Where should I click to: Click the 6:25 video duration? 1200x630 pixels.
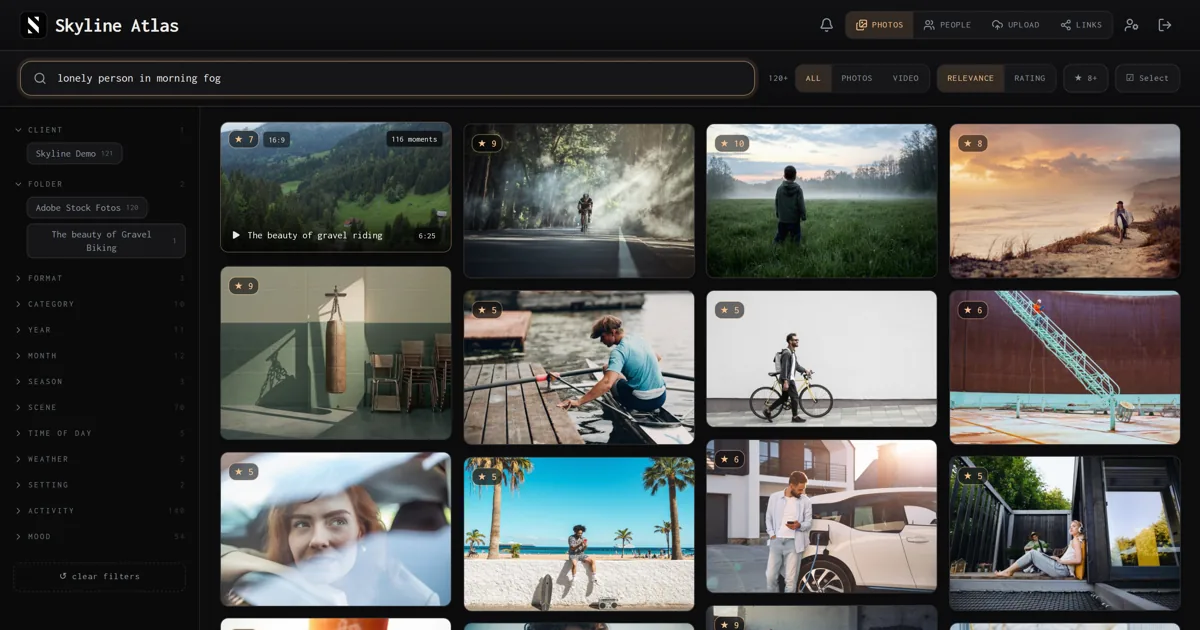click(427, 236)
